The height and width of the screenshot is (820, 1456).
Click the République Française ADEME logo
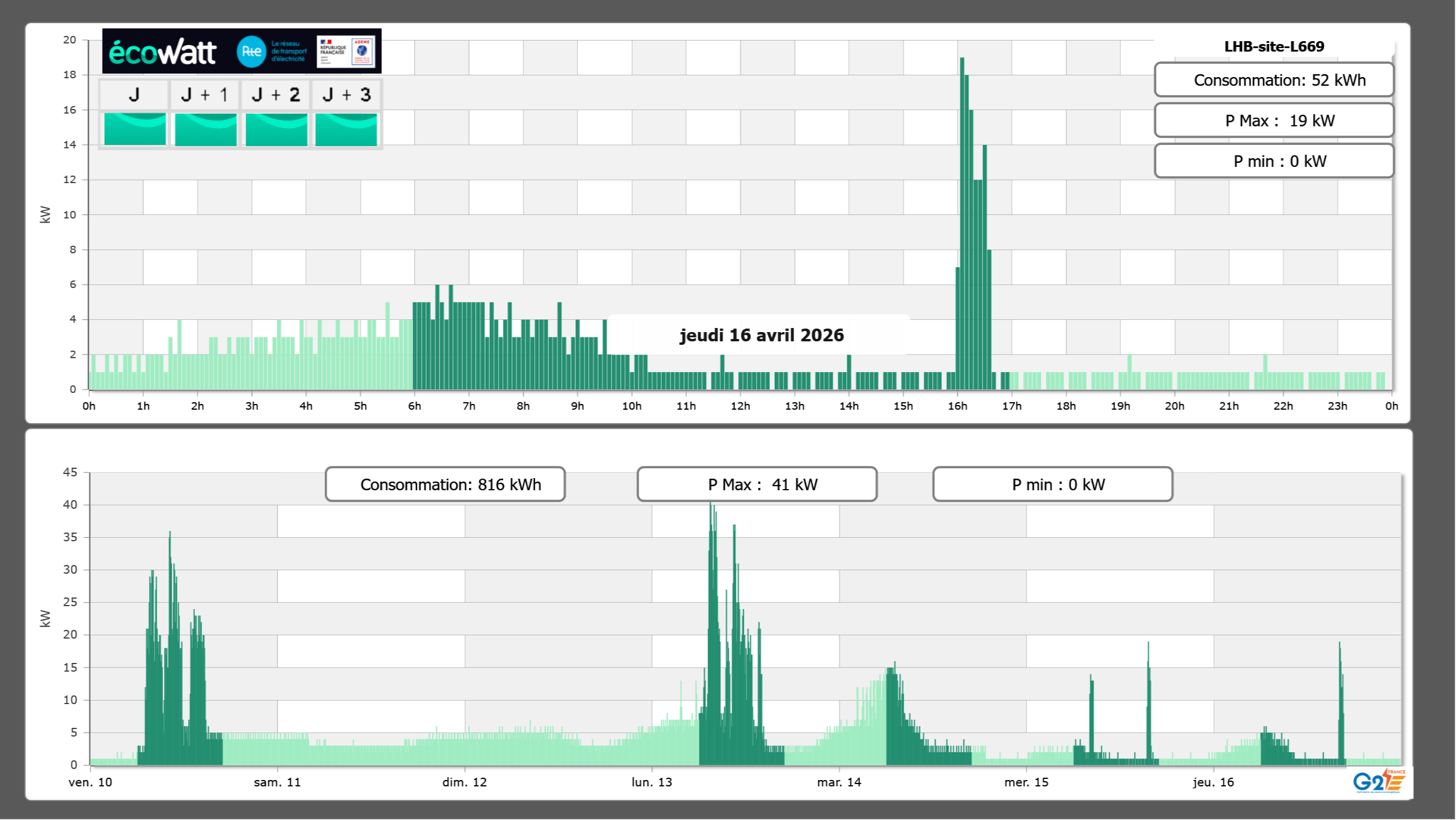coord(346,52)
